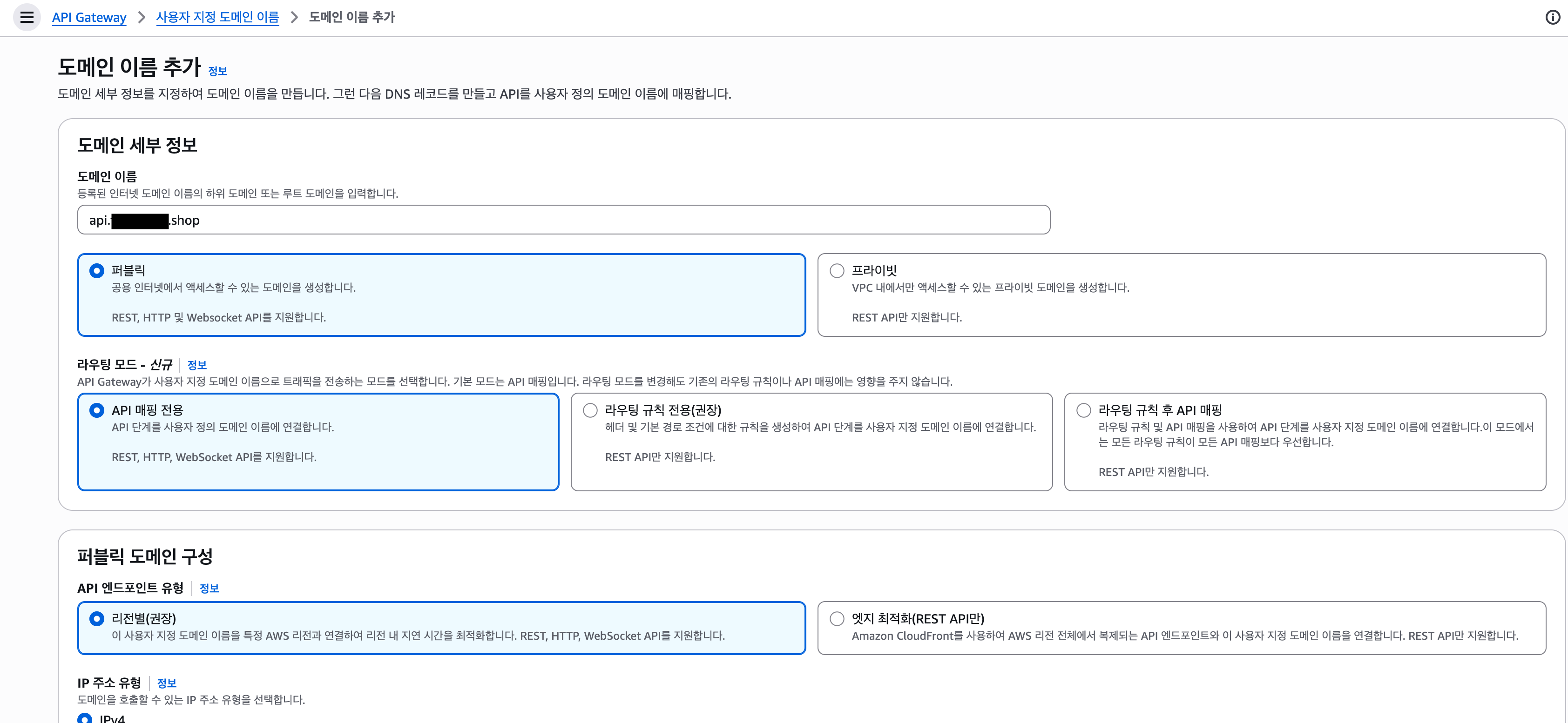Select the 엣지 최적화(REST API만) endpoint type

(x=837, y=618)
